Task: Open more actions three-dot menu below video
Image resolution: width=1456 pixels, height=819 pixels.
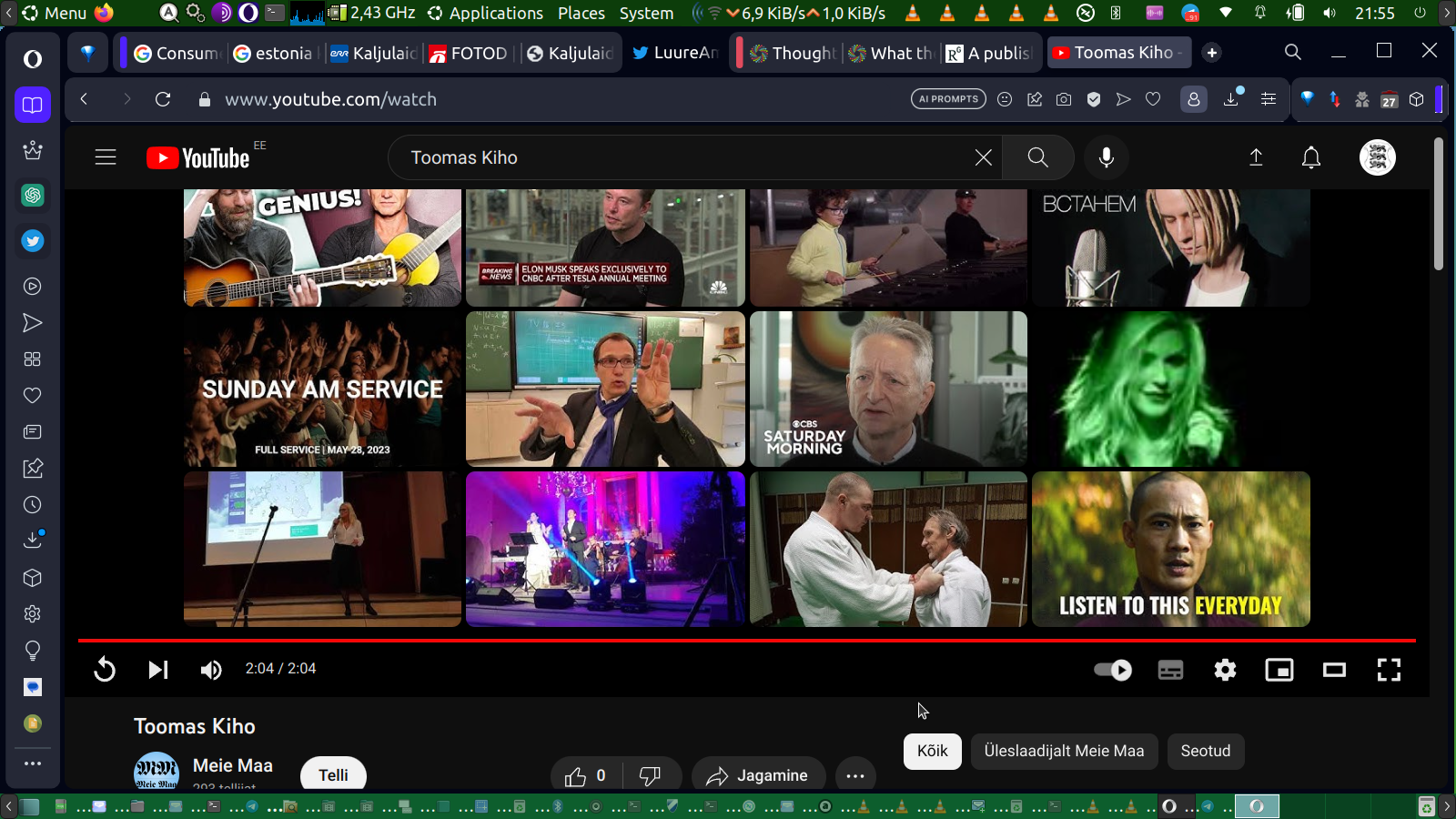Action: pyautogui.click(x=854, y=775)
